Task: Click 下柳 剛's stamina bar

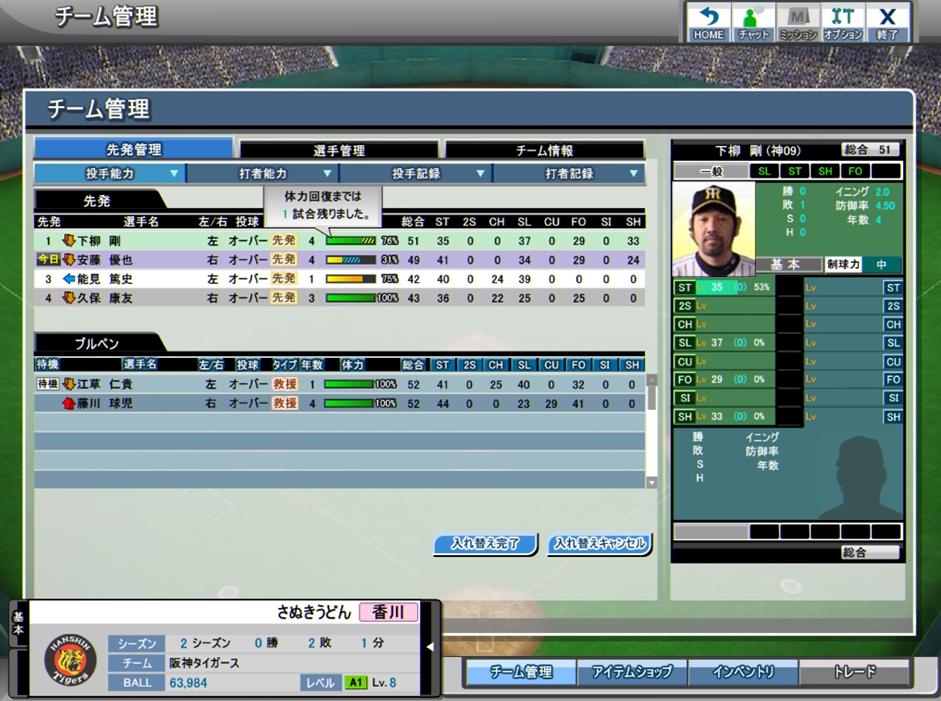Action: point(350,241)
